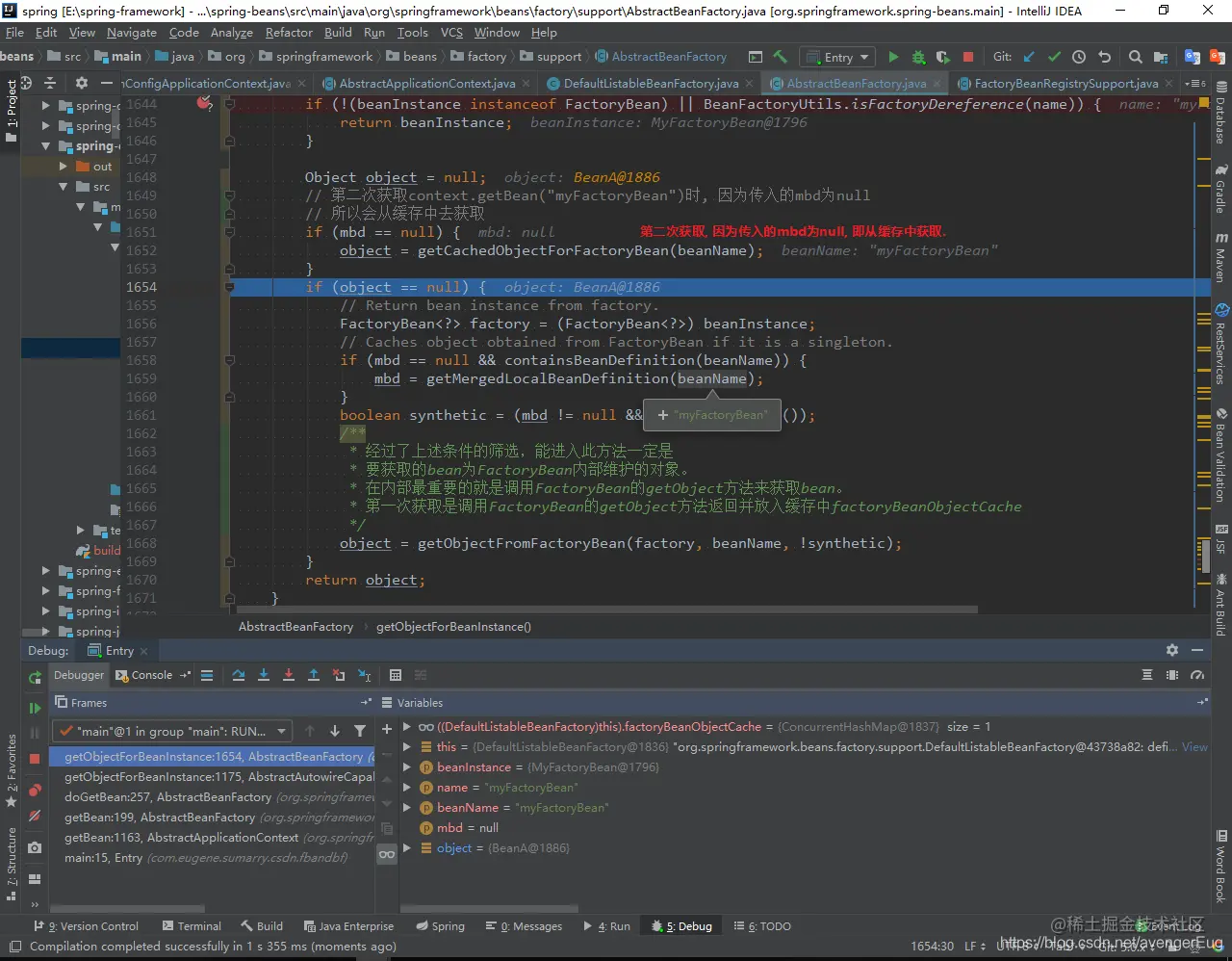Image resolution: width=1232 pixels, height=961 pixels.
Task: Click the Rerun Entry icon in Debug panel
Action: [x=35, y=678]
